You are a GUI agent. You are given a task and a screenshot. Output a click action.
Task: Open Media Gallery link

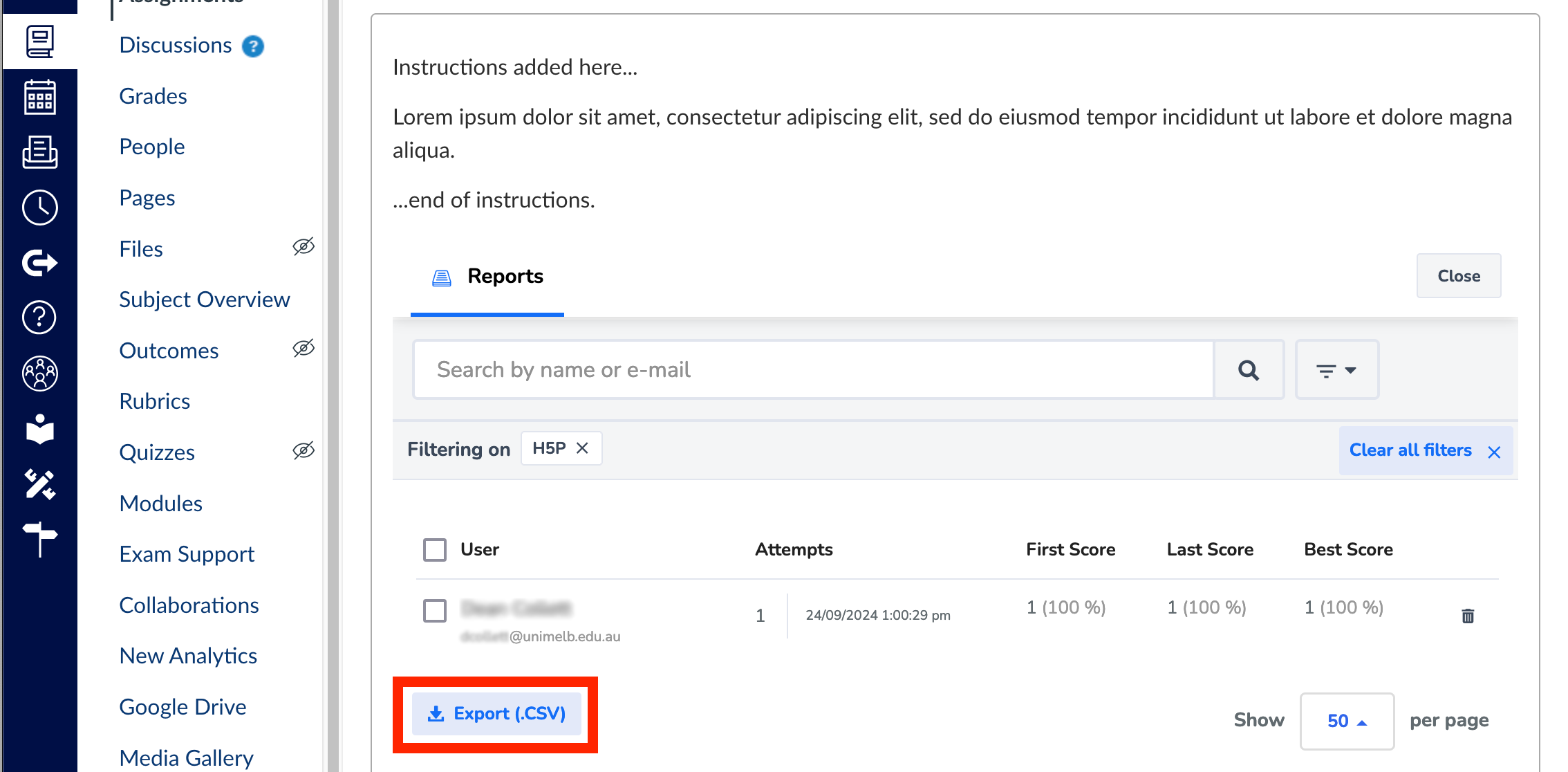pyautogui.click(x=186, y=758)
